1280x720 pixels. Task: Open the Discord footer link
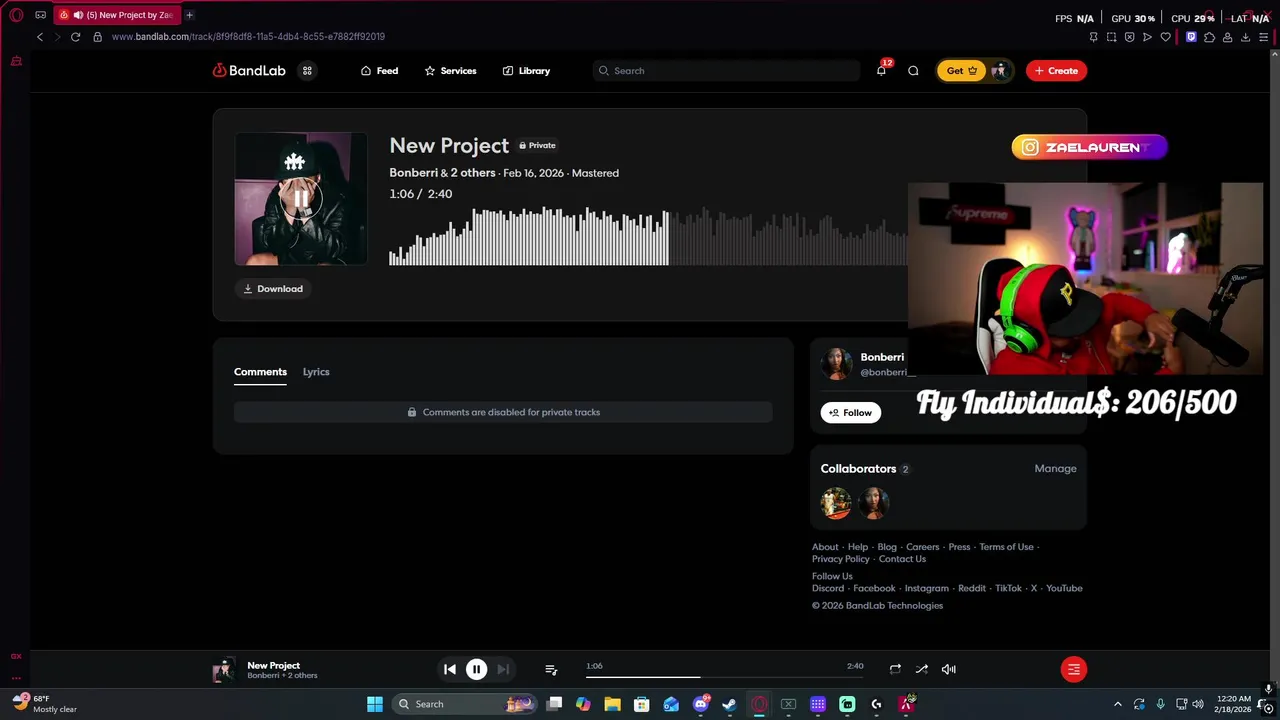[x=828, y=589]
